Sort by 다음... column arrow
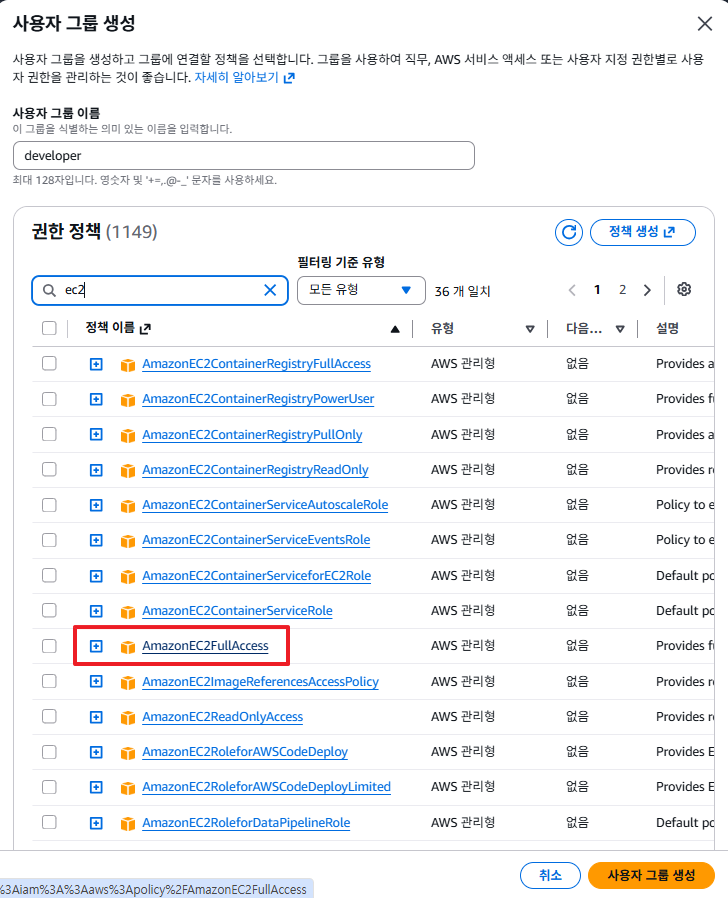728x898 pixels. click(x=620, y=329)
